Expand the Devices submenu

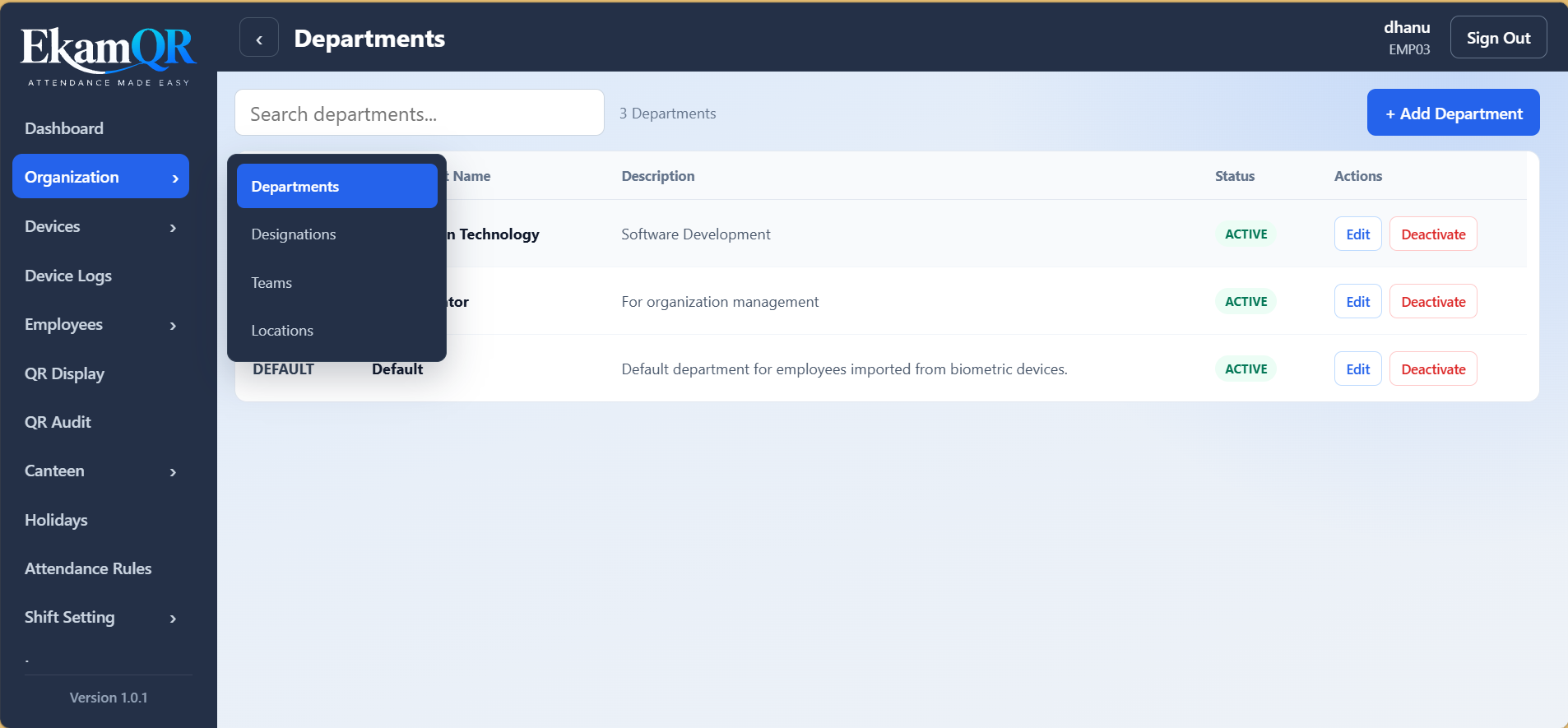(x=173, y=227)
